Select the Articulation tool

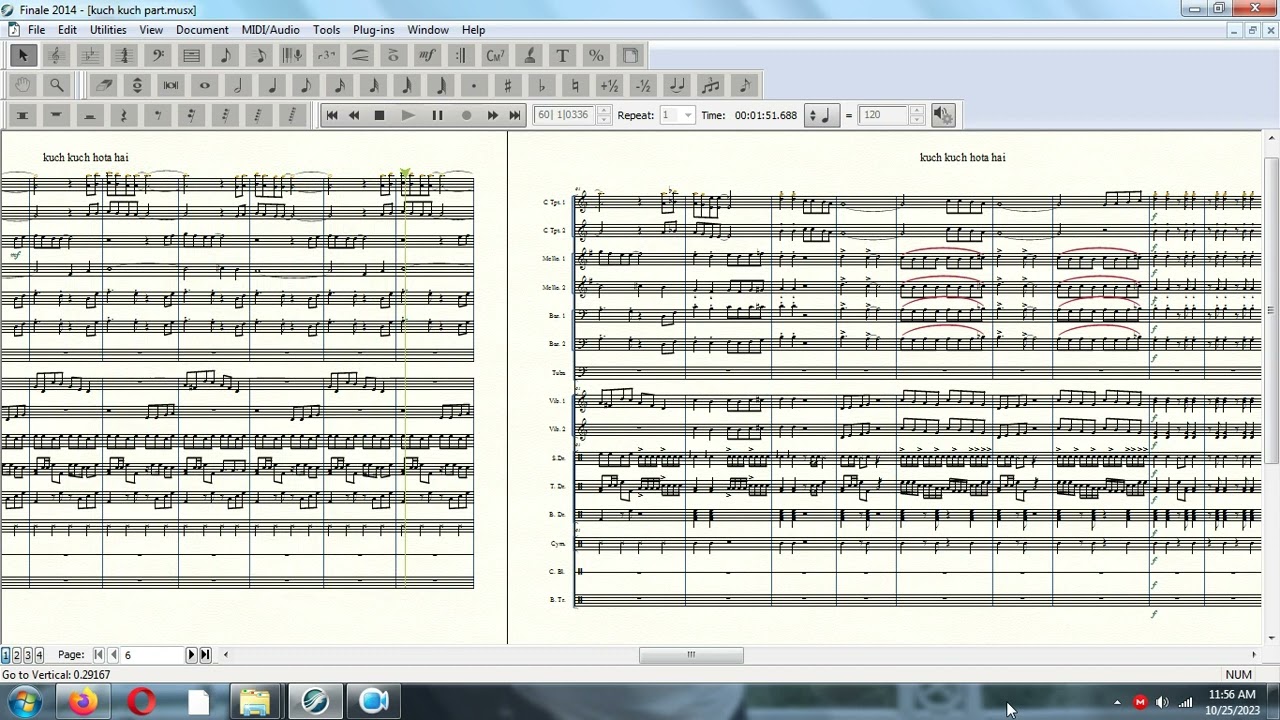[394, 56]
